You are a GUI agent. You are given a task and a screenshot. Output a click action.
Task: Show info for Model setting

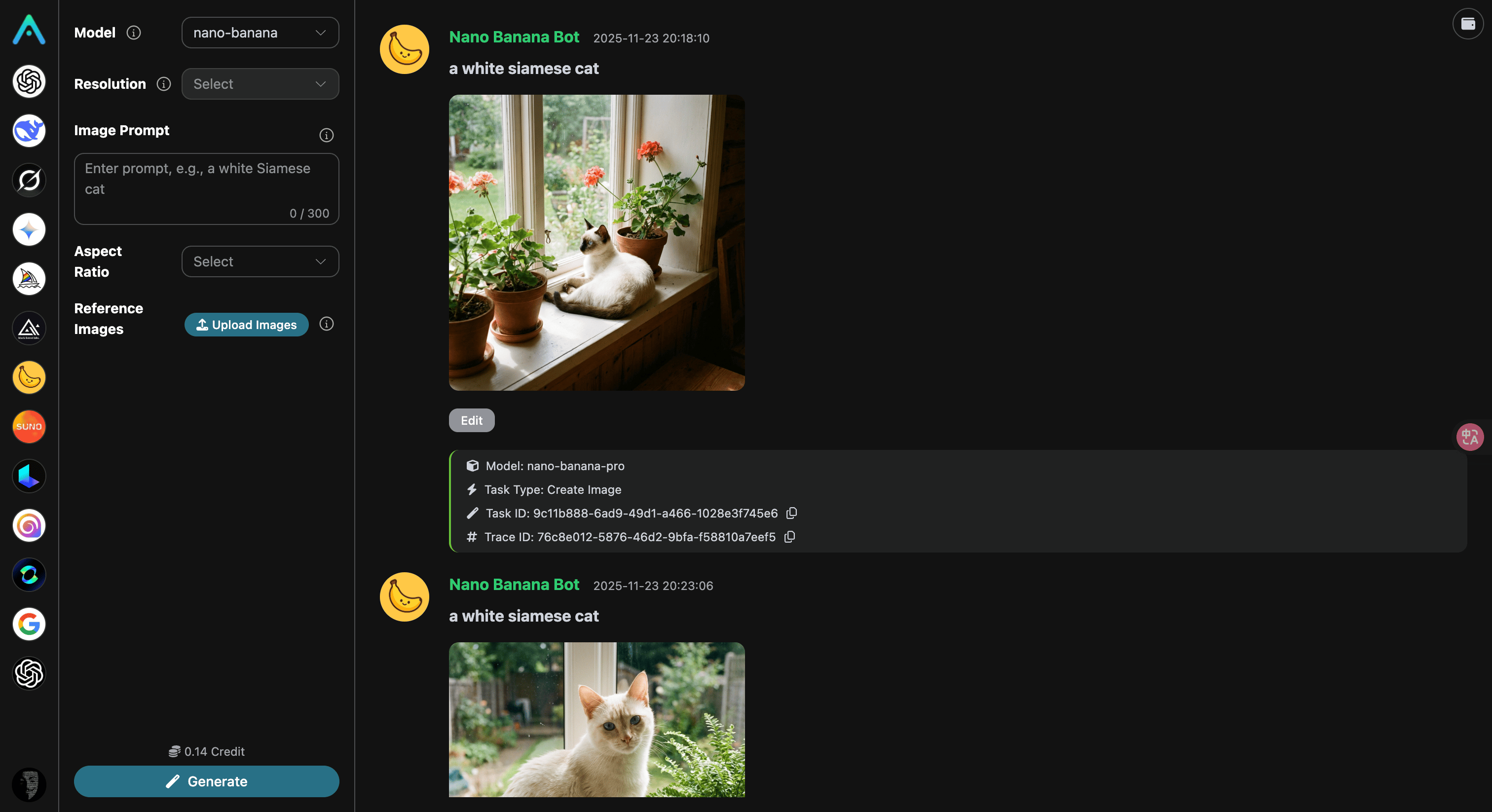pyautogui.click(x=134, y=33)
